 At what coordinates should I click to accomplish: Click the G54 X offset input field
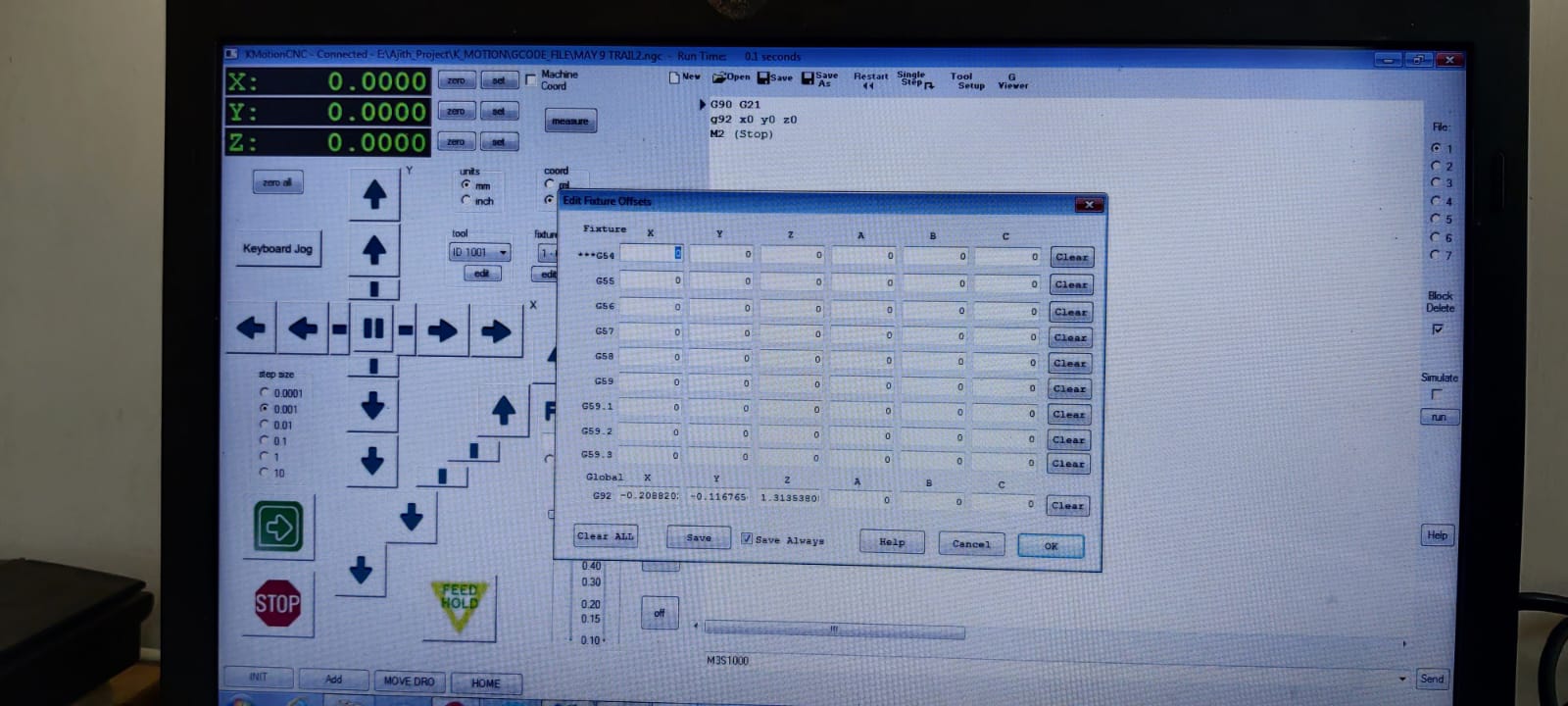(651, 254)
